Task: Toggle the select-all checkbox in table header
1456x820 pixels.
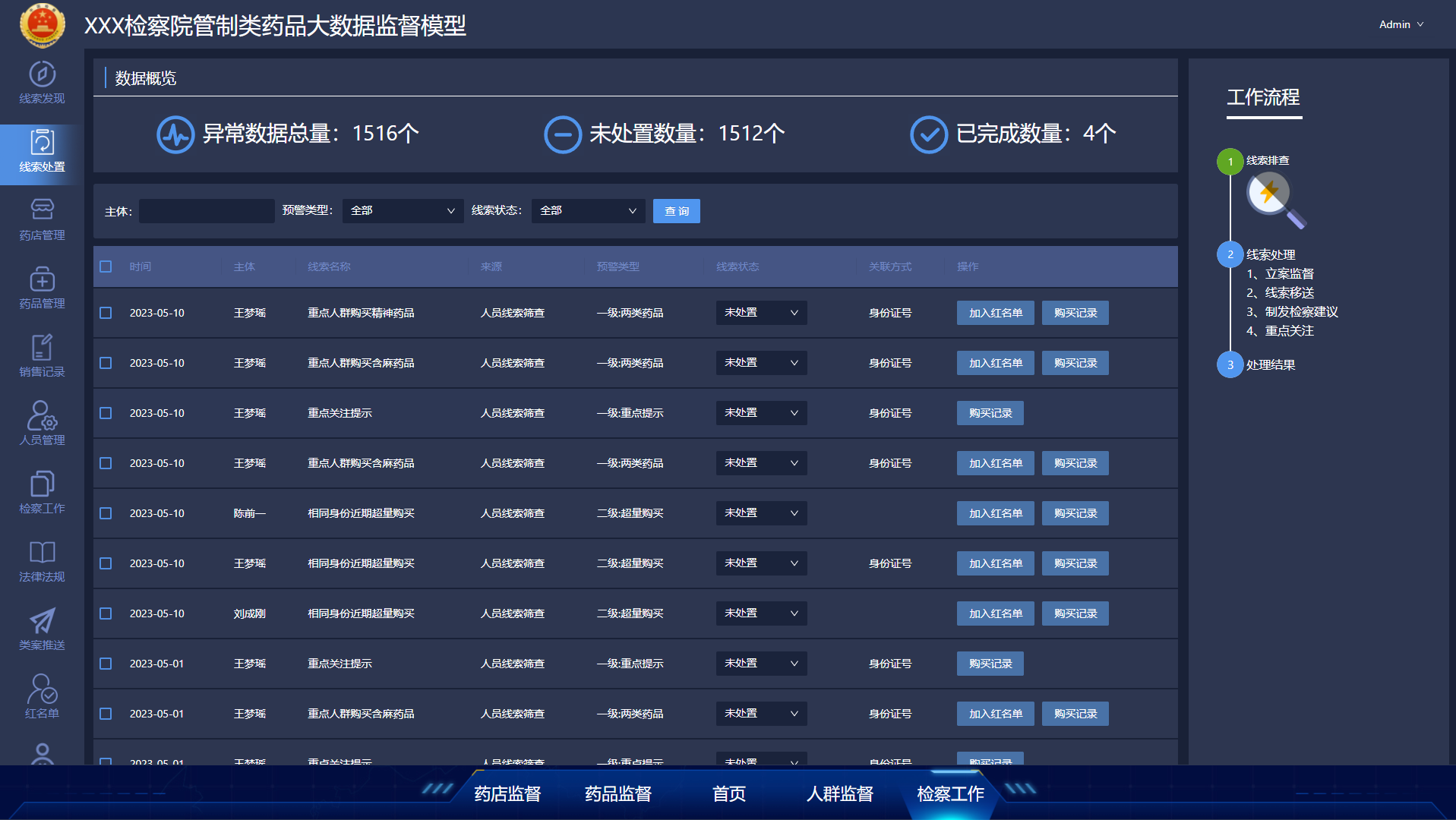Action: [106, 266]
